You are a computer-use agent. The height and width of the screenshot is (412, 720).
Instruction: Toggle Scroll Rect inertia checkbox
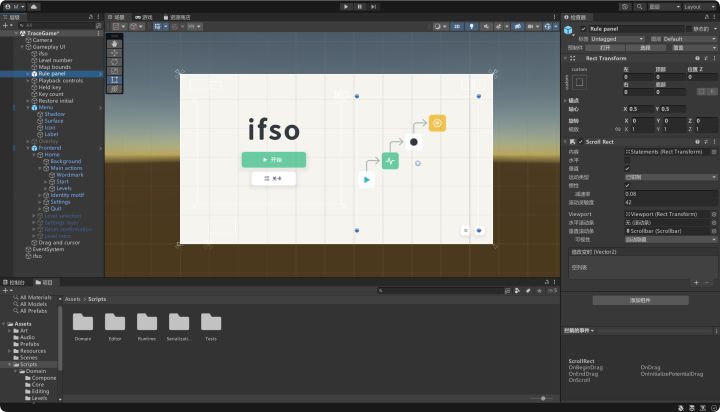click(x=627, y=185)
